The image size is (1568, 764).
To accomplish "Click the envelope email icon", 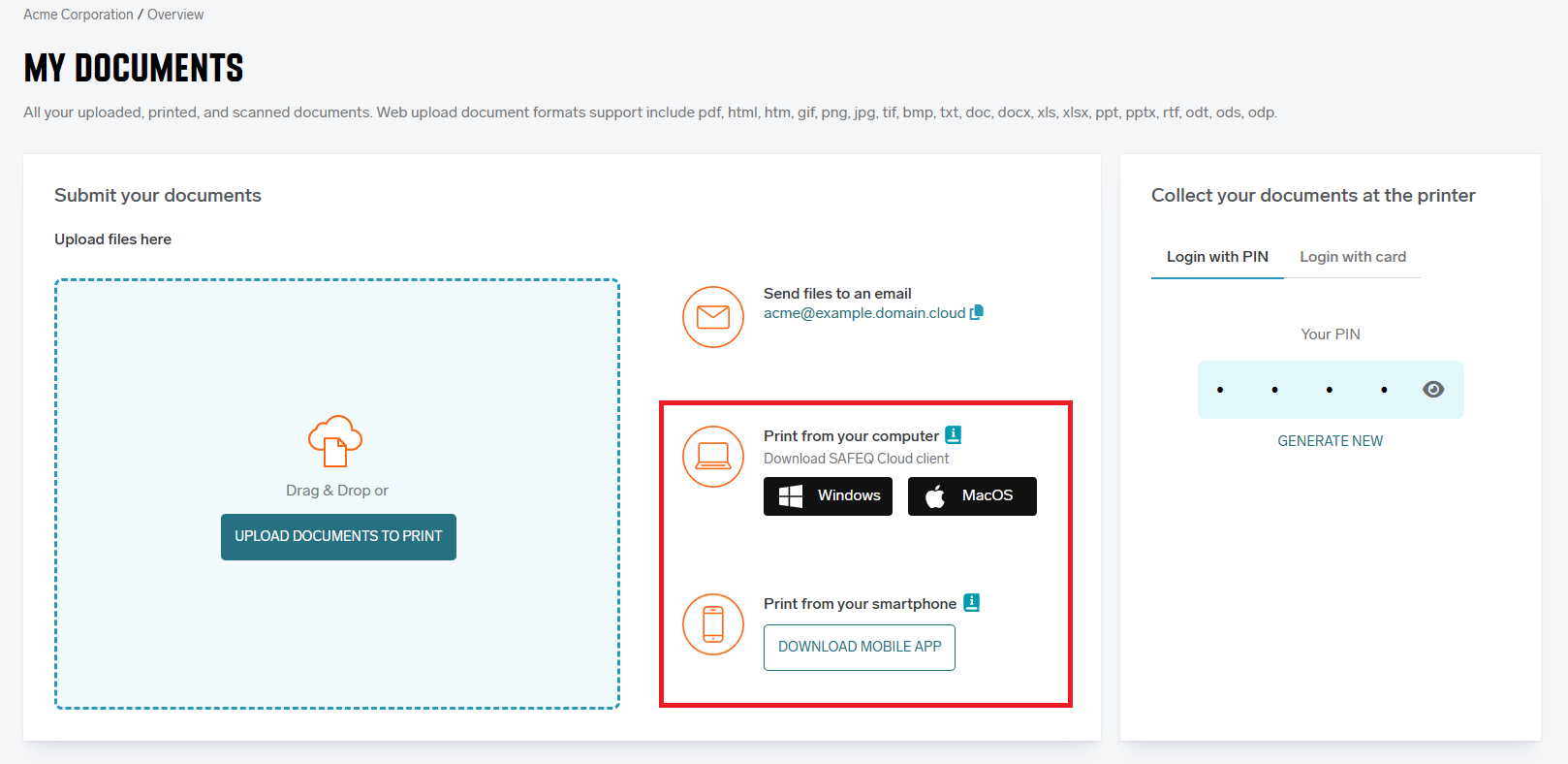I will (x=712, y=316).
